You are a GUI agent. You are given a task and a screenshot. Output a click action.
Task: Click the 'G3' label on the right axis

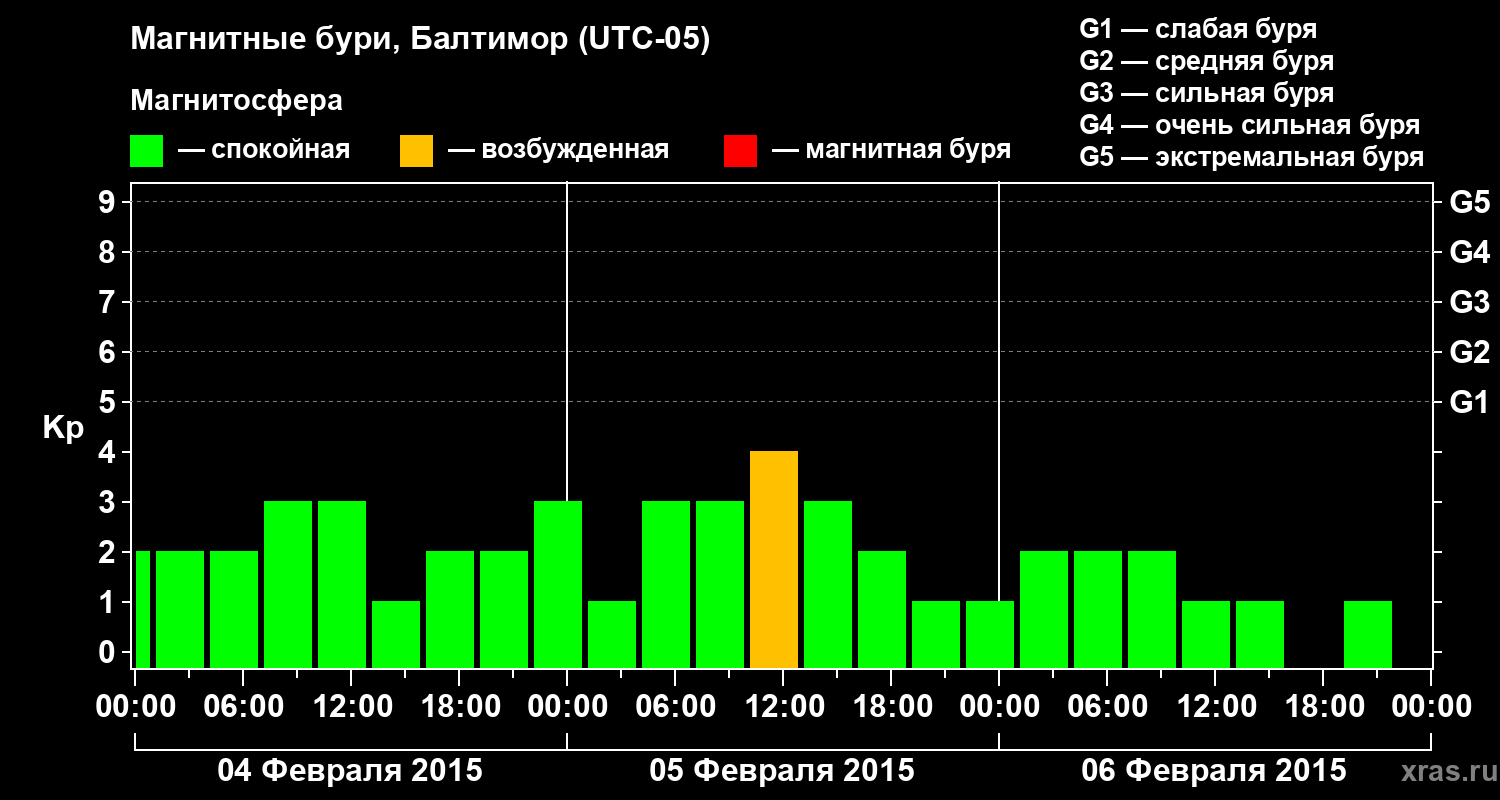[1469, 302]
